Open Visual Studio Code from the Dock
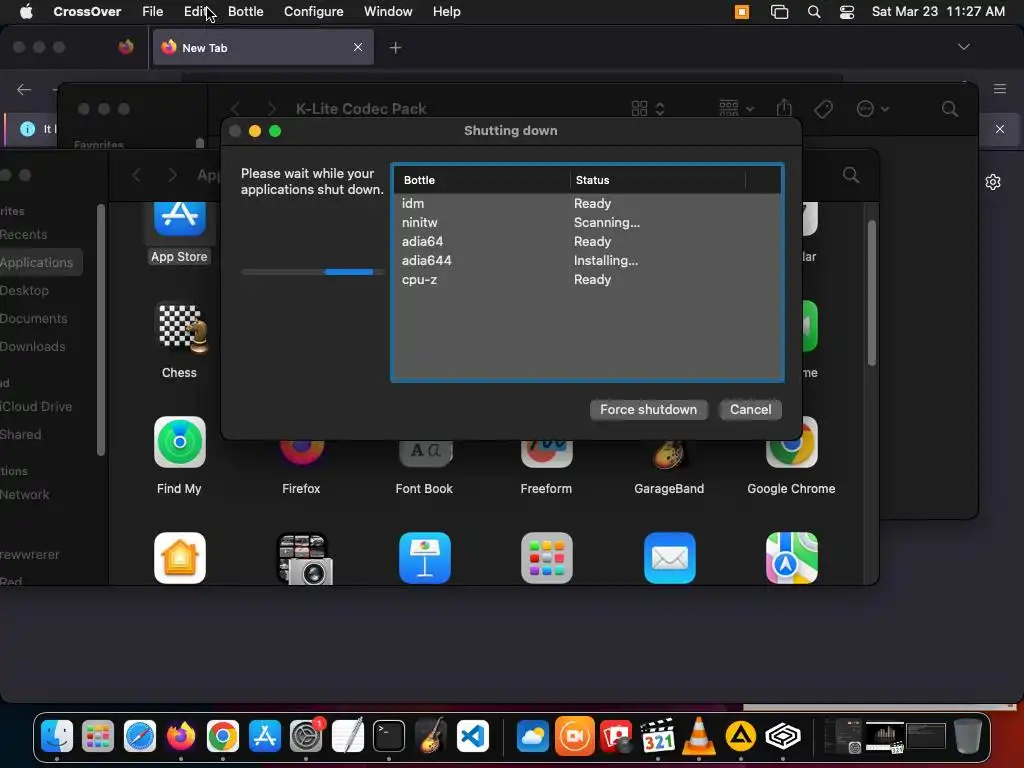The width and height of the screenshot is (1024, 768). click(473, 737)
